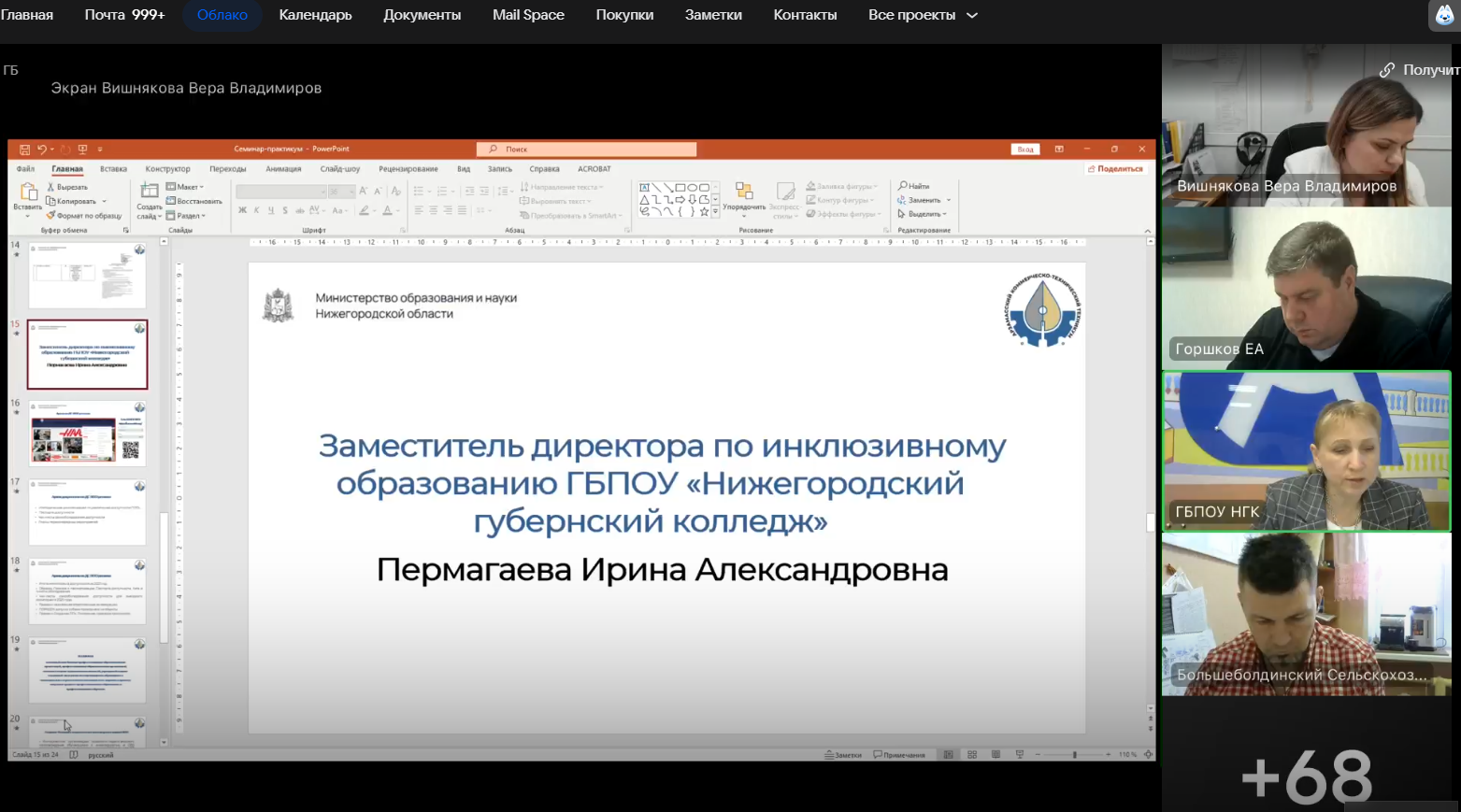The image size is (1461, 812).
Task: Click the Найти search icon
Action: point(914,186)
